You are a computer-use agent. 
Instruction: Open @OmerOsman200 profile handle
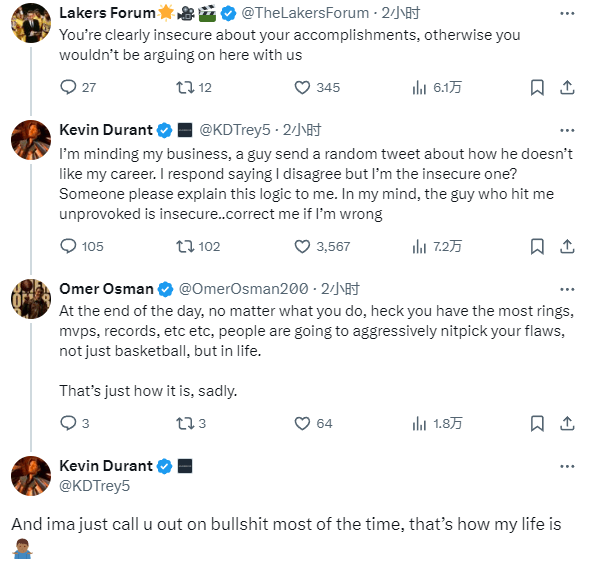(x=243, y=289)
